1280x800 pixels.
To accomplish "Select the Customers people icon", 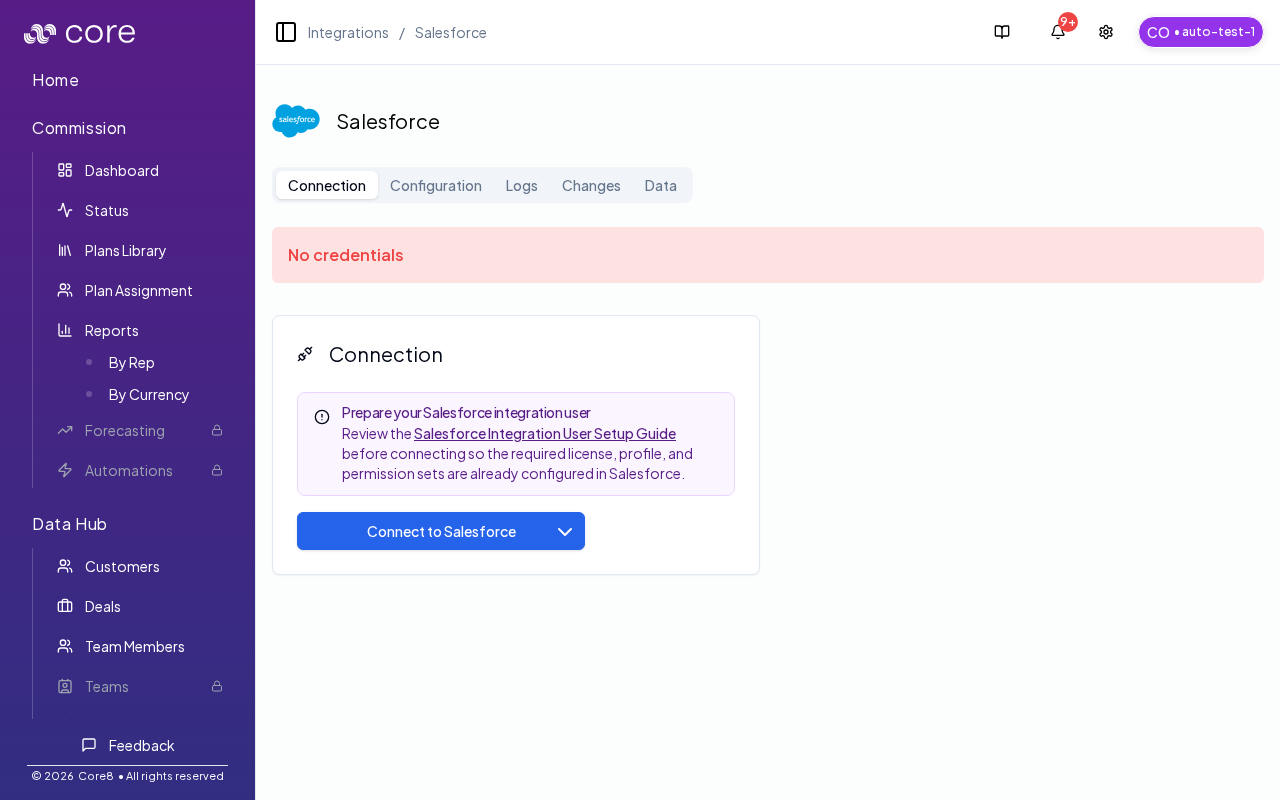I will coord(64,566).
